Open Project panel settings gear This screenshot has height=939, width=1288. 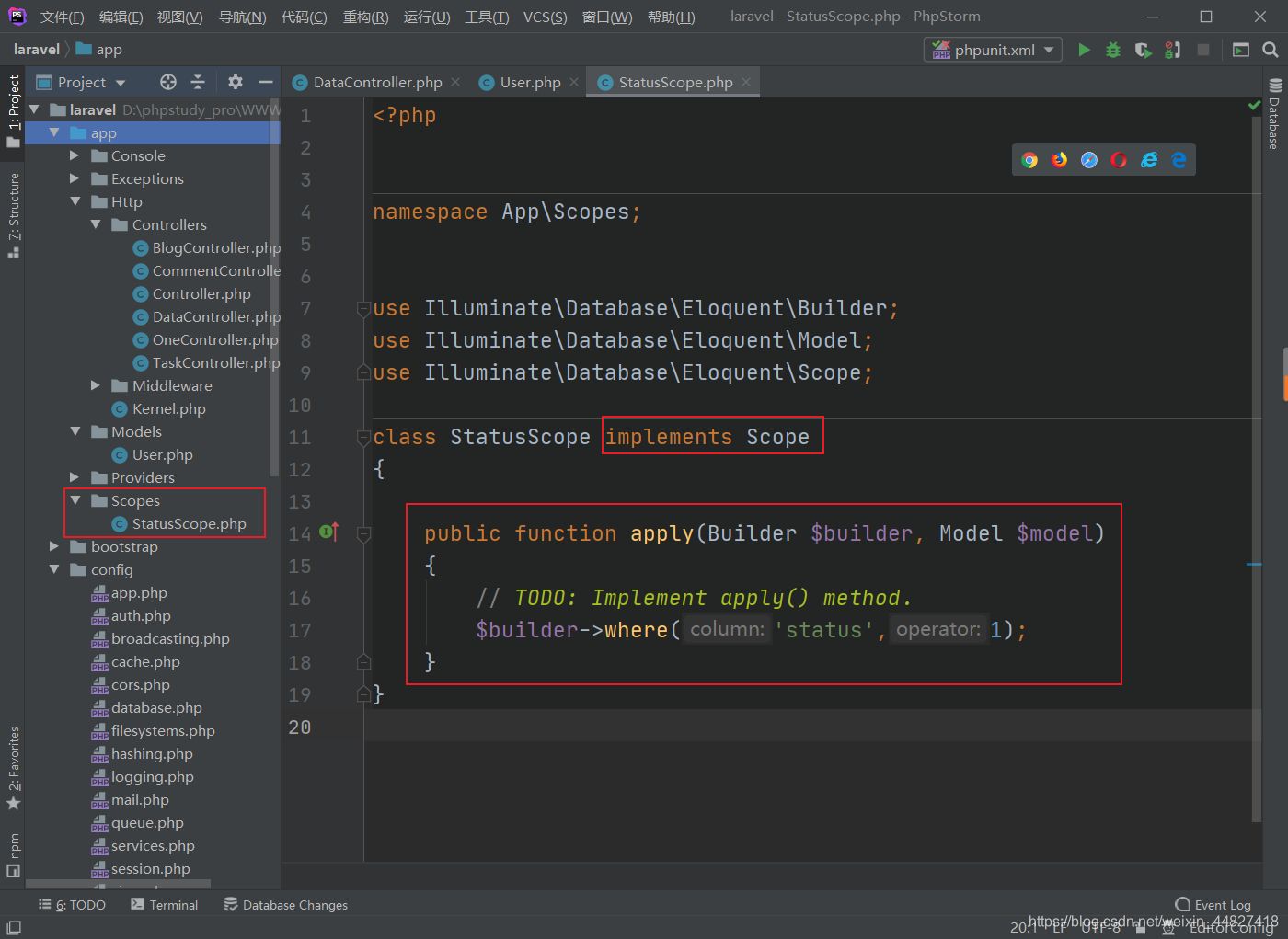tap(236, 82)
